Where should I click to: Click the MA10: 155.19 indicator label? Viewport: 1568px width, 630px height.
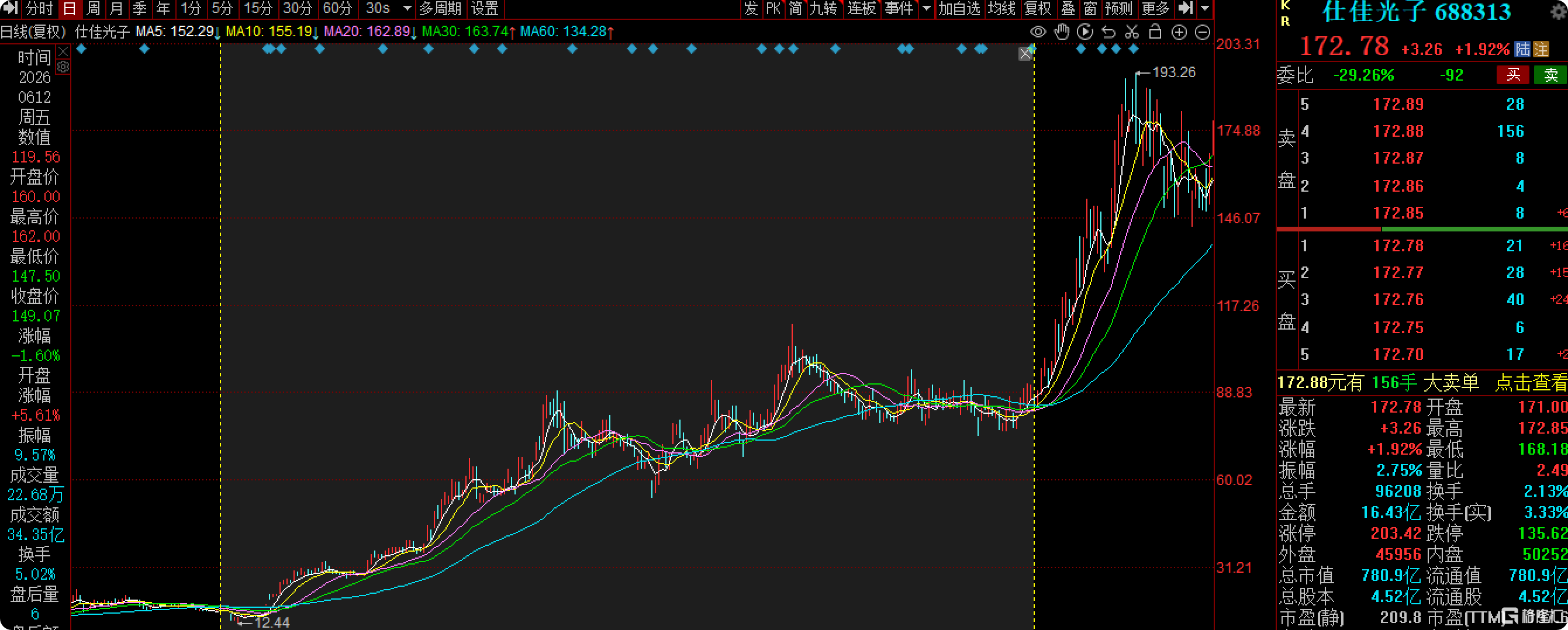[272, 31]
